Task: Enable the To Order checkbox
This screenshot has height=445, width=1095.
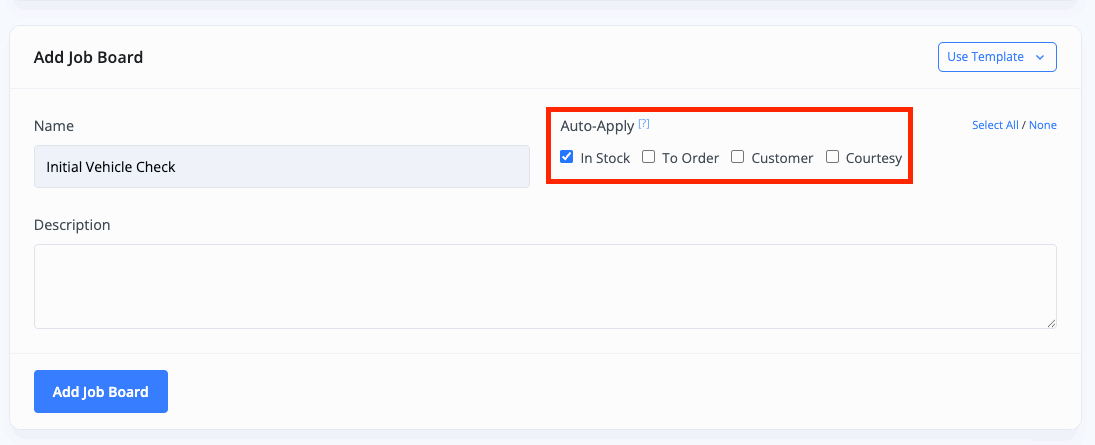Action: (x=648, y=157)
